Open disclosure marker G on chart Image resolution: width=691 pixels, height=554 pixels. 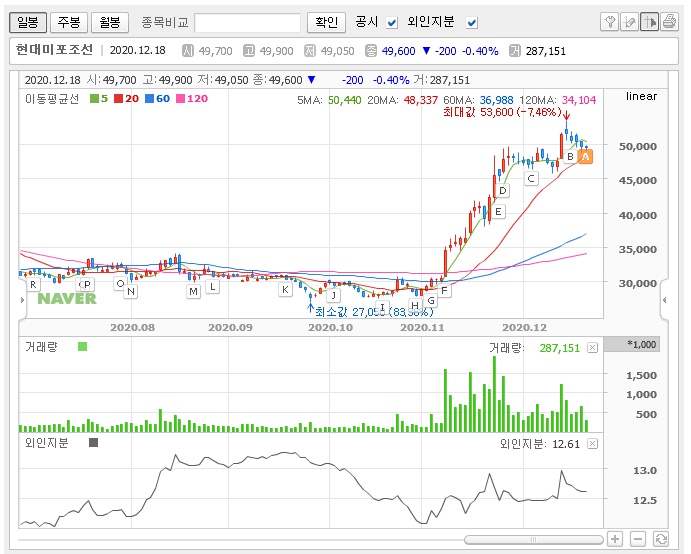point(431,301)
